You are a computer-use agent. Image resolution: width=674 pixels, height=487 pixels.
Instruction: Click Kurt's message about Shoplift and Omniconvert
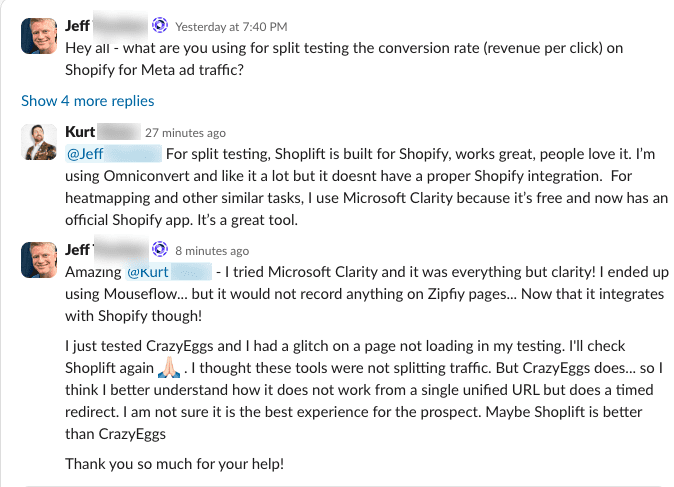(350, 185)
